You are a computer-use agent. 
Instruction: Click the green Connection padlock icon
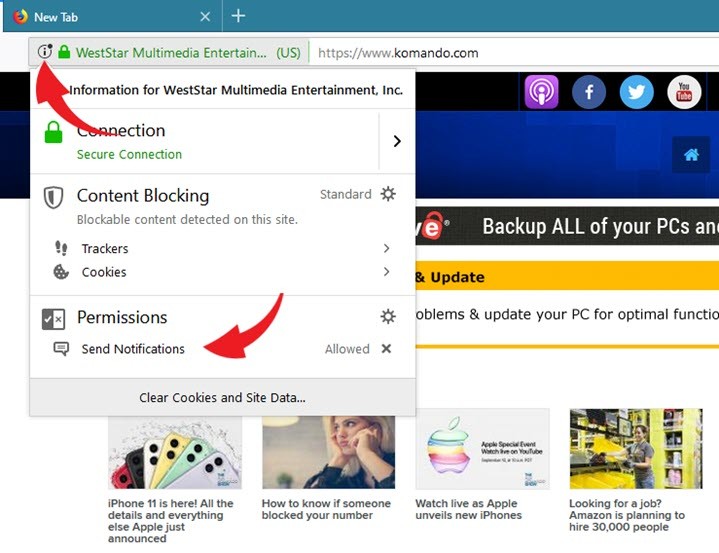pyautogui.click(x=53, y=133)
